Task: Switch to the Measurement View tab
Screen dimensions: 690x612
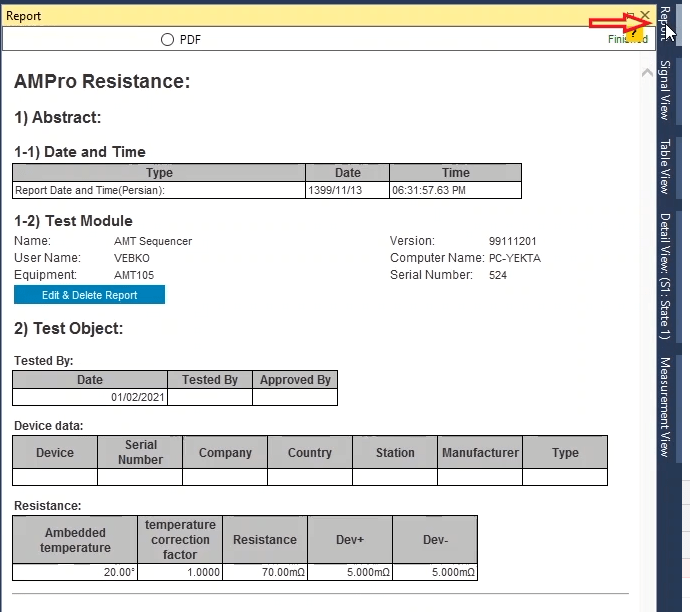Action: coord(665,406)
